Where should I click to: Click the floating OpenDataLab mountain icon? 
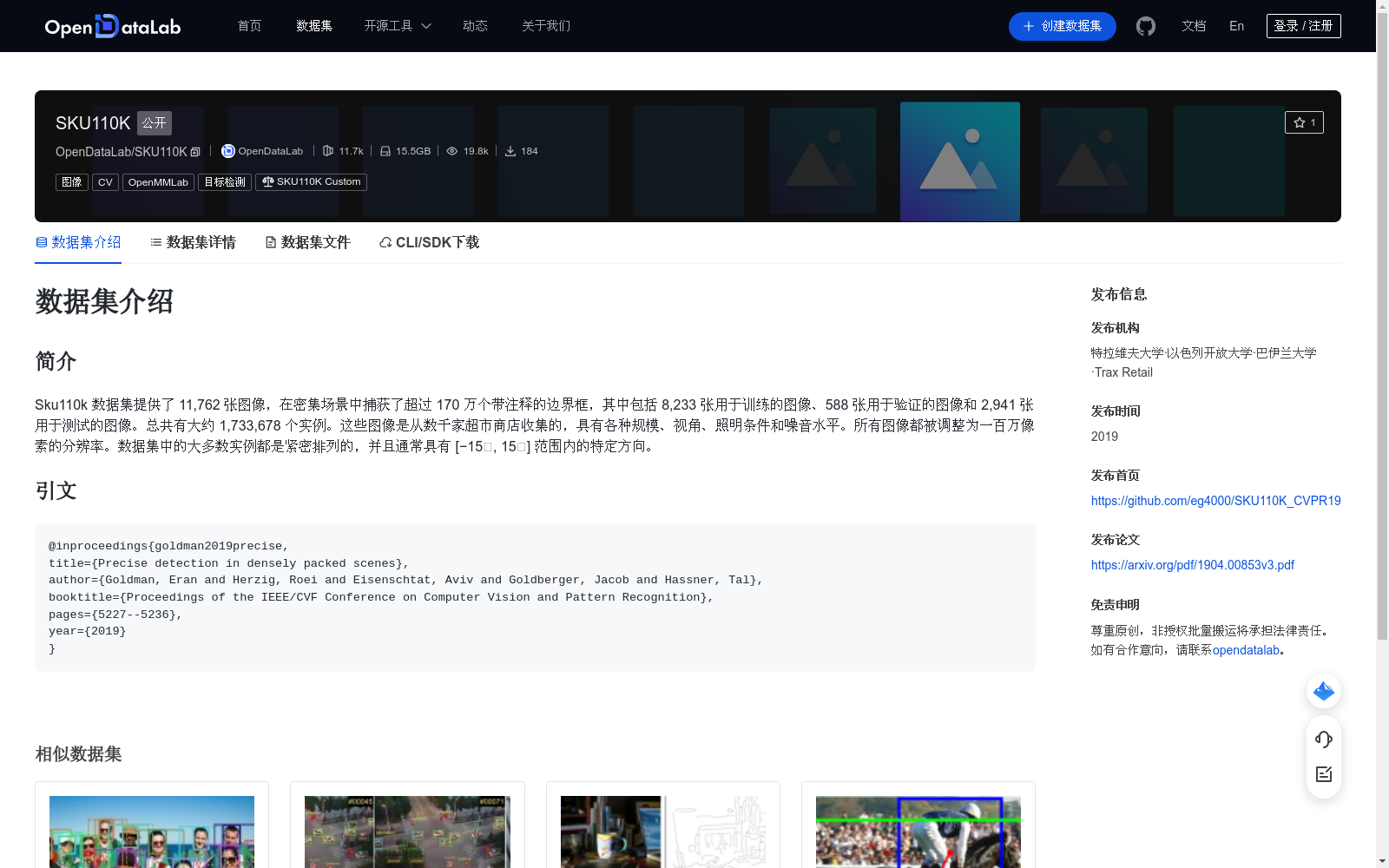coord(1323,691)
